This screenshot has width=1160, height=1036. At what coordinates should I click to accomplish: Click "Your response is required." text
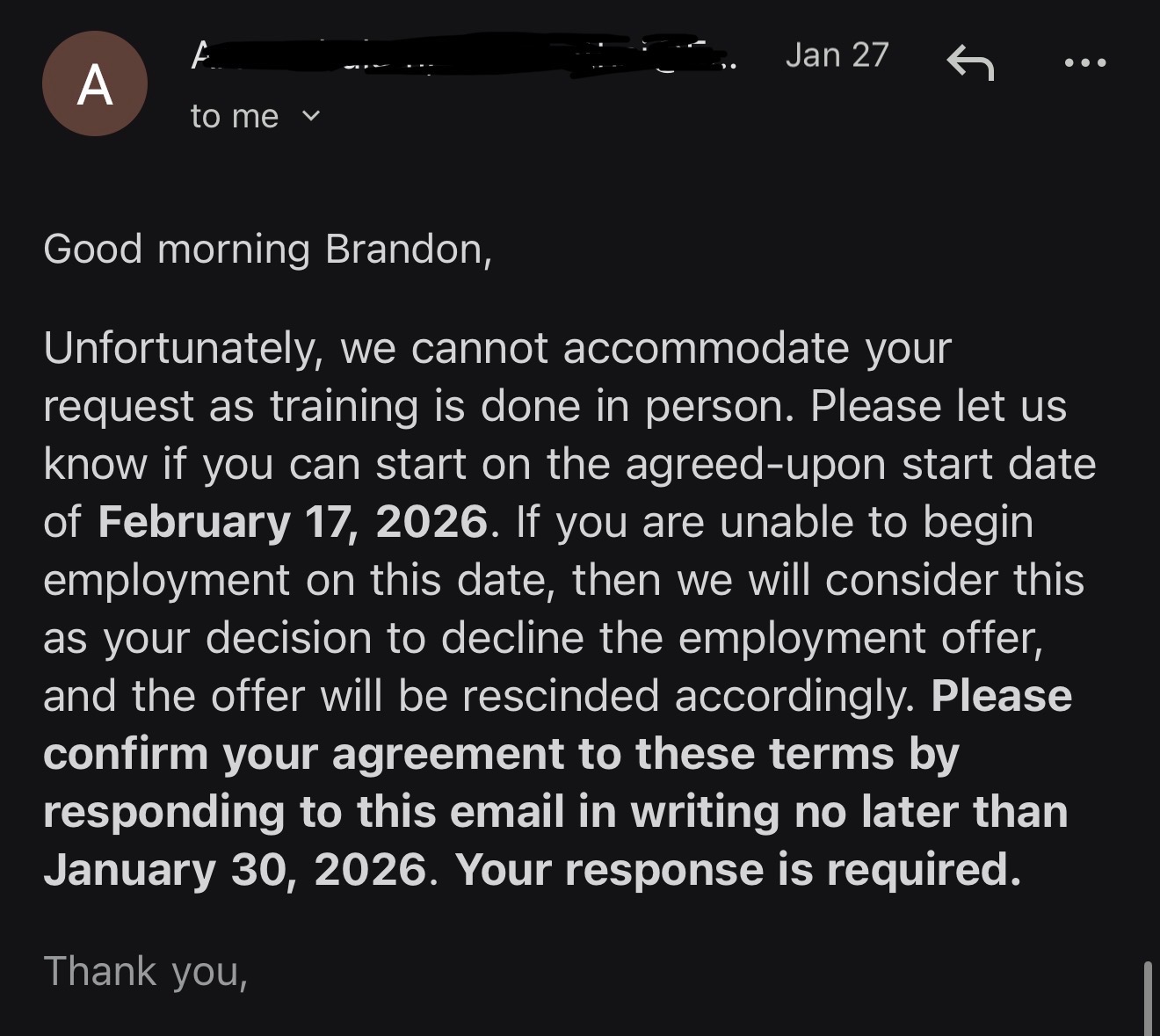[738, 870]
